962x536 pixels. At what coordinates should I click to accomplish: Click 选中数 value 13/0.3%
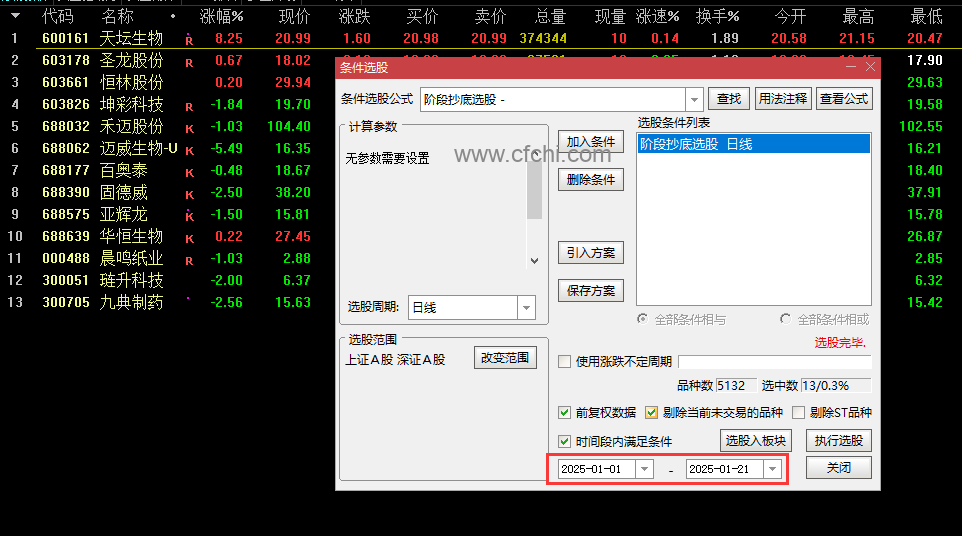(836, 386)
